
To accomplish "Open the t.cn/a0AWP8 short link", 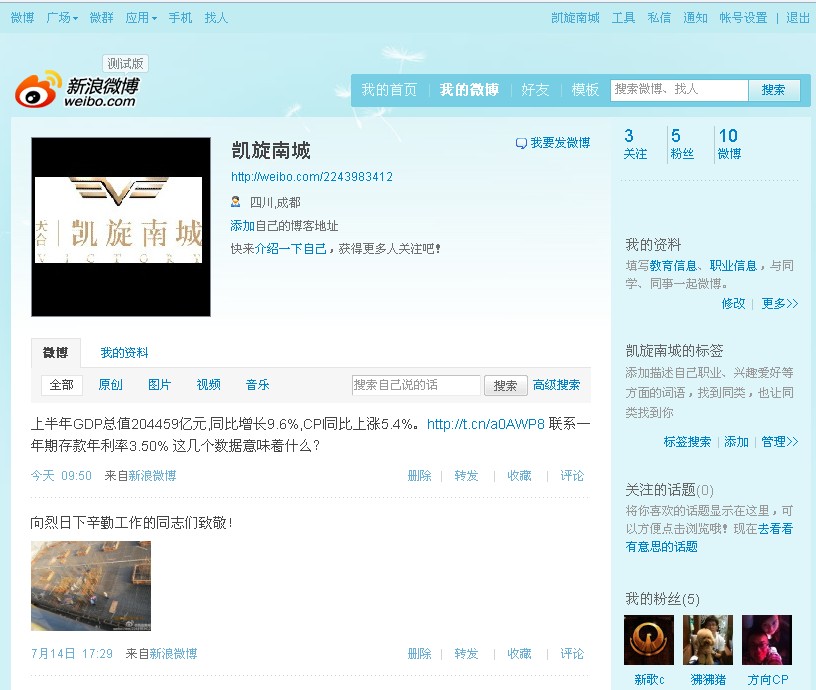I will click(x=485, y=424).
